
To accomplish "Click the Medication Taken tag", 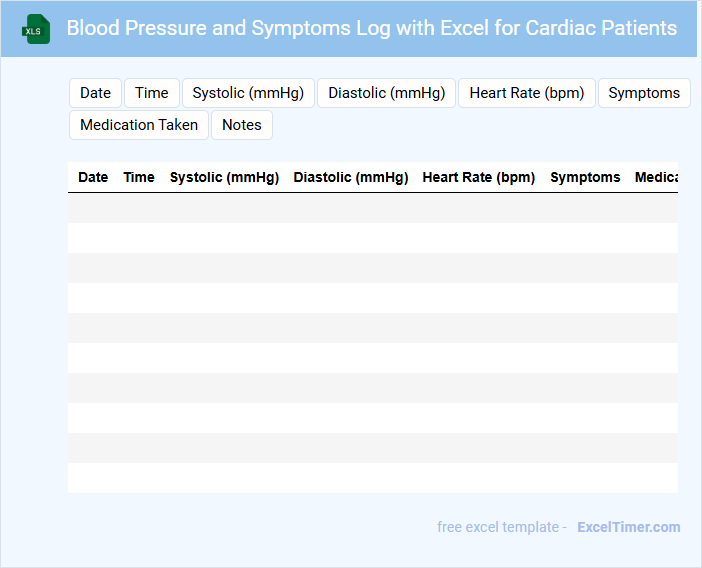I will 139,125.
